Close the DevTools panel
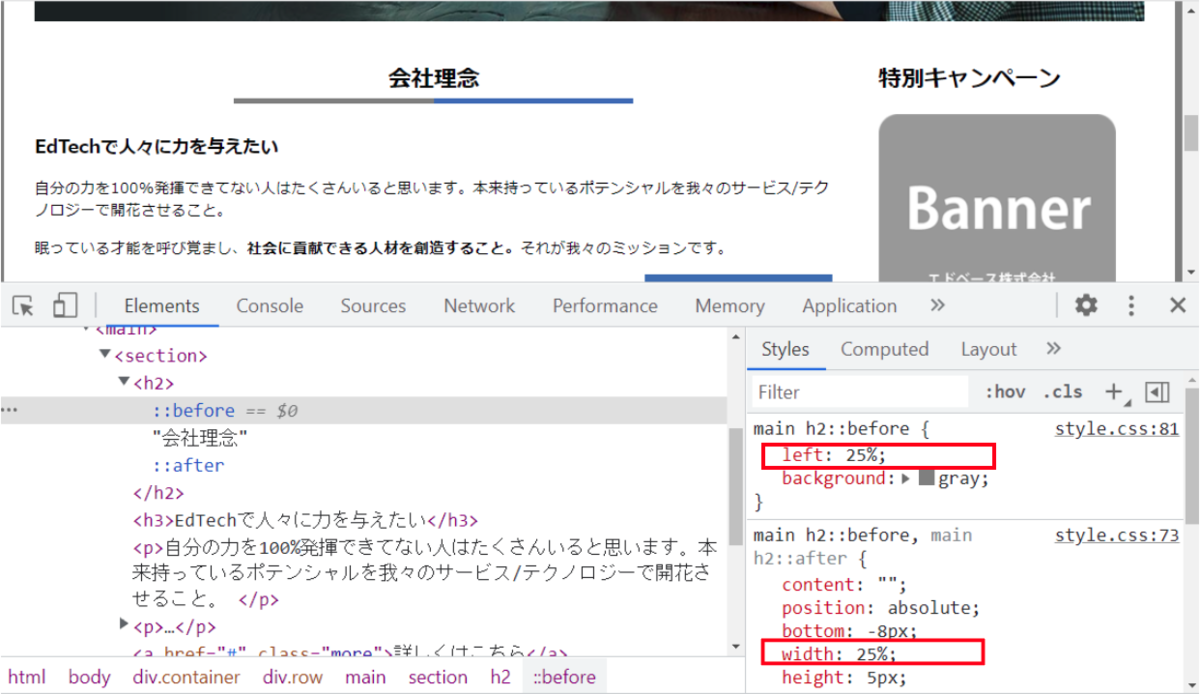This screenshot has width=1200, height=694. pos(1177,306)
